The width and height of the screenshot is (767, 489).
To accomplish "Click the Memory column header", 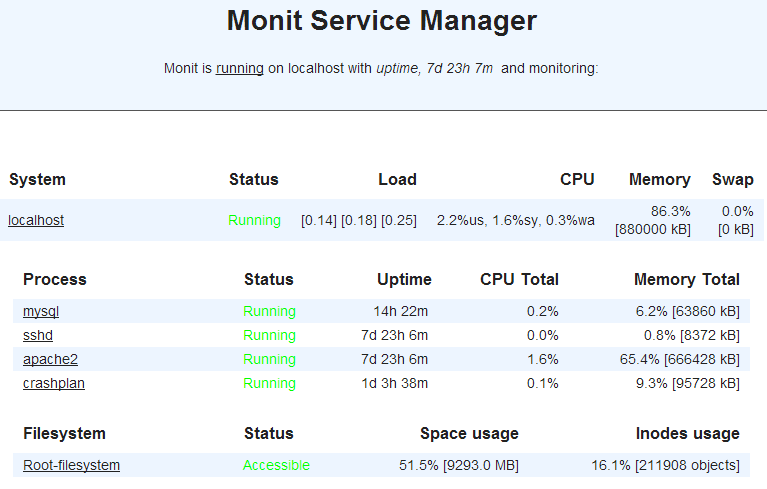I will pyautogui.click(x=660, y=179).
